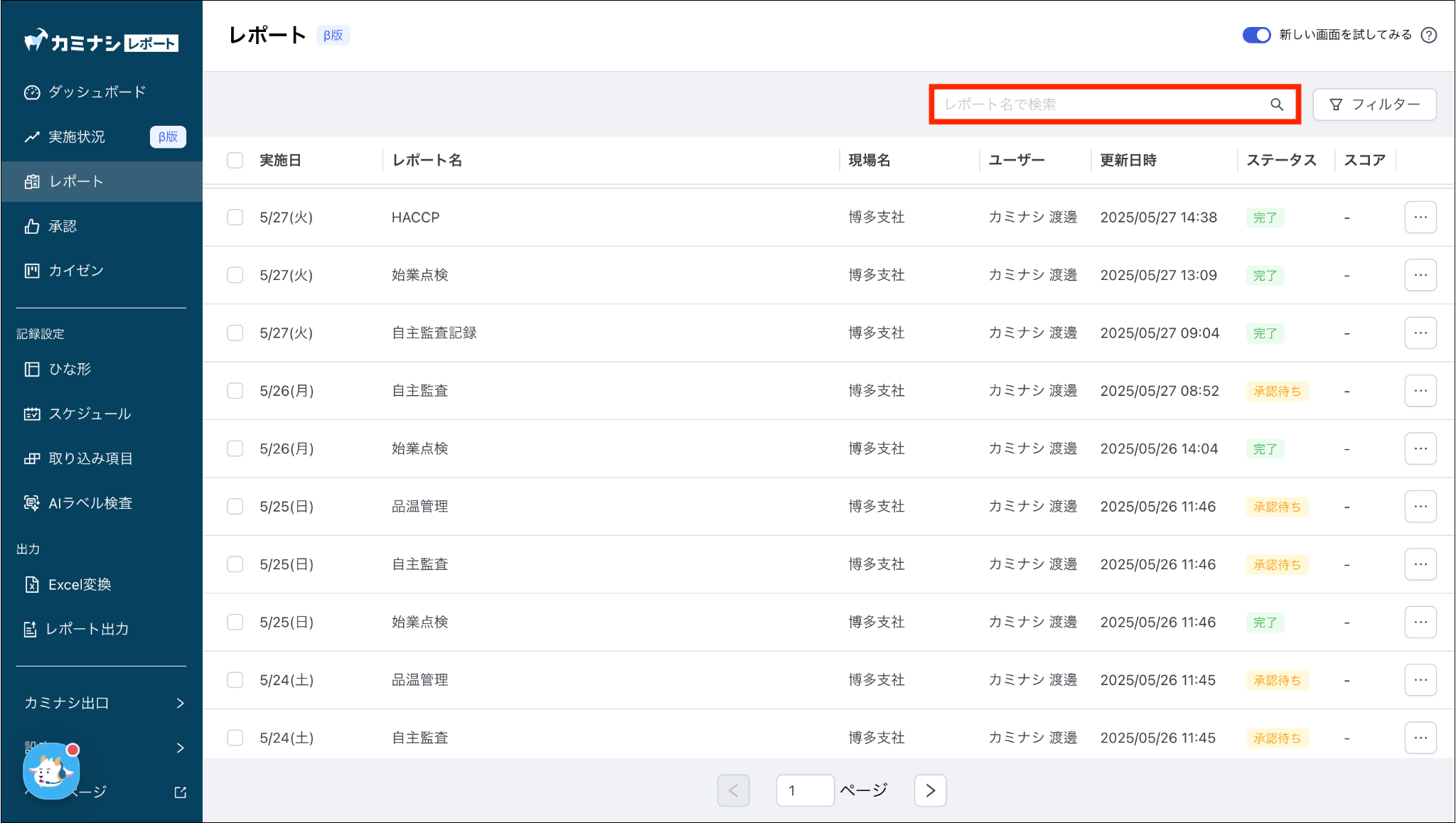
Task: Toggle 新しい画面を試してみる switch off
Action: (x=1256, y=35)
